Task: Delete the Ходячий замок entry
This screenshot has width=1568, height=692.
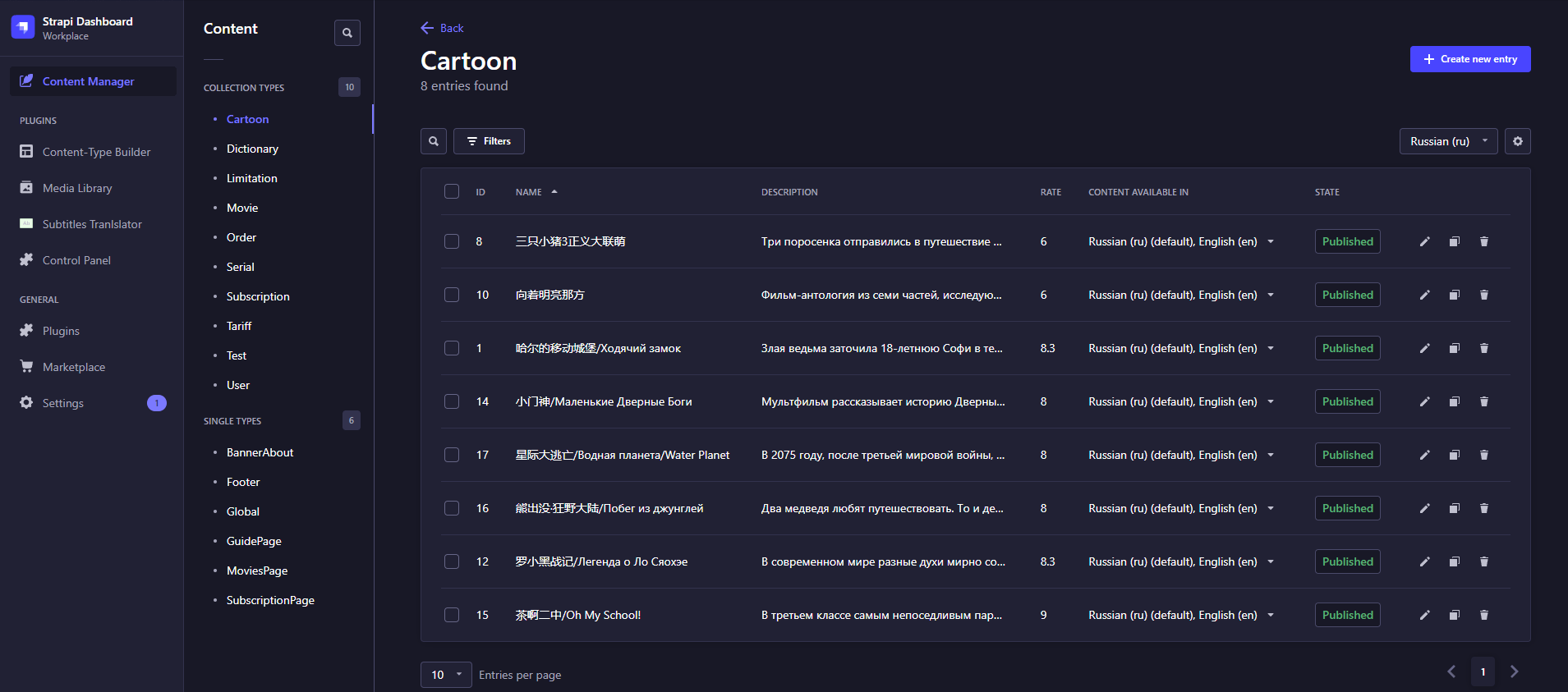Action: [x=1484, y=348]
